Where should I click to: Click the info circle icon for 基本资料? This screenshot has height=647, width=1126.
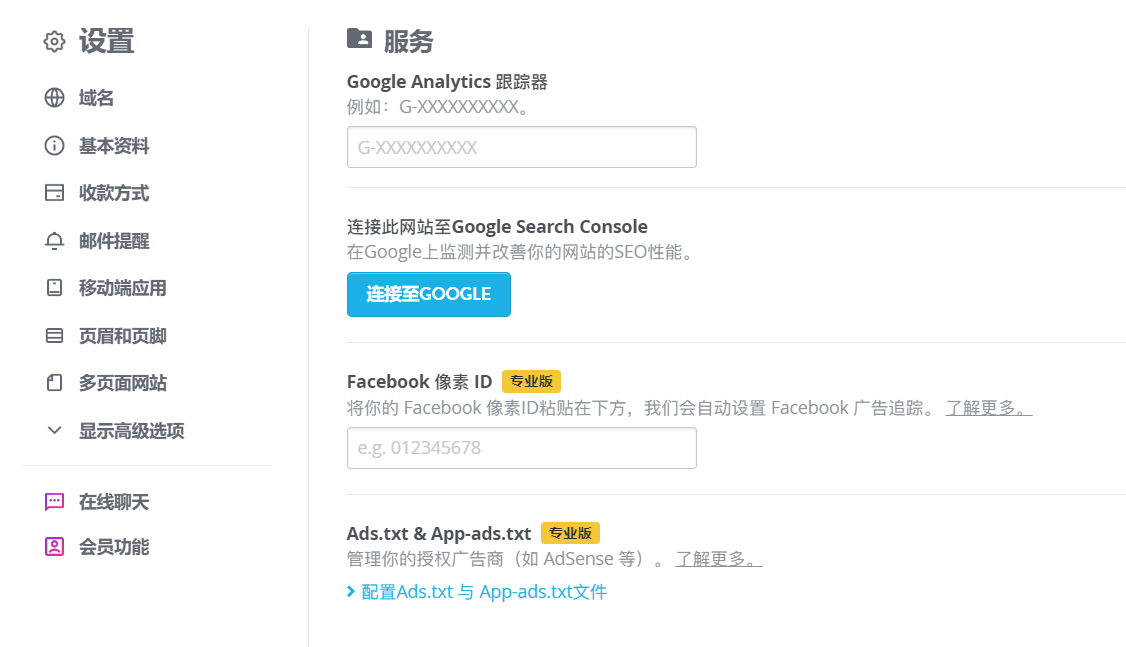[54, 146]
